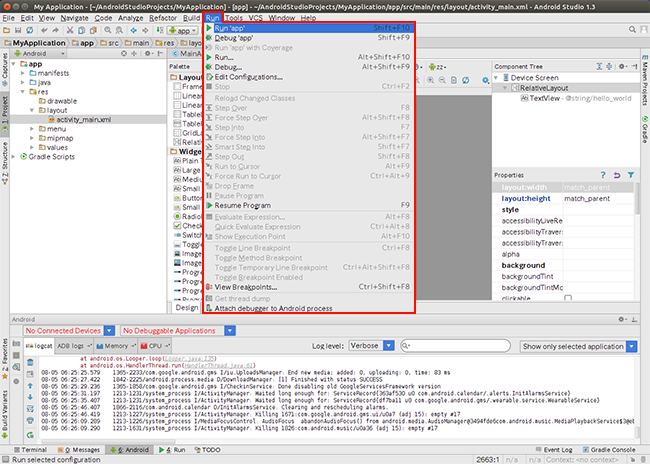Click Zoom Out icon in layout designer
Viewport: 650px width, 464px height.
pos(442,80)
